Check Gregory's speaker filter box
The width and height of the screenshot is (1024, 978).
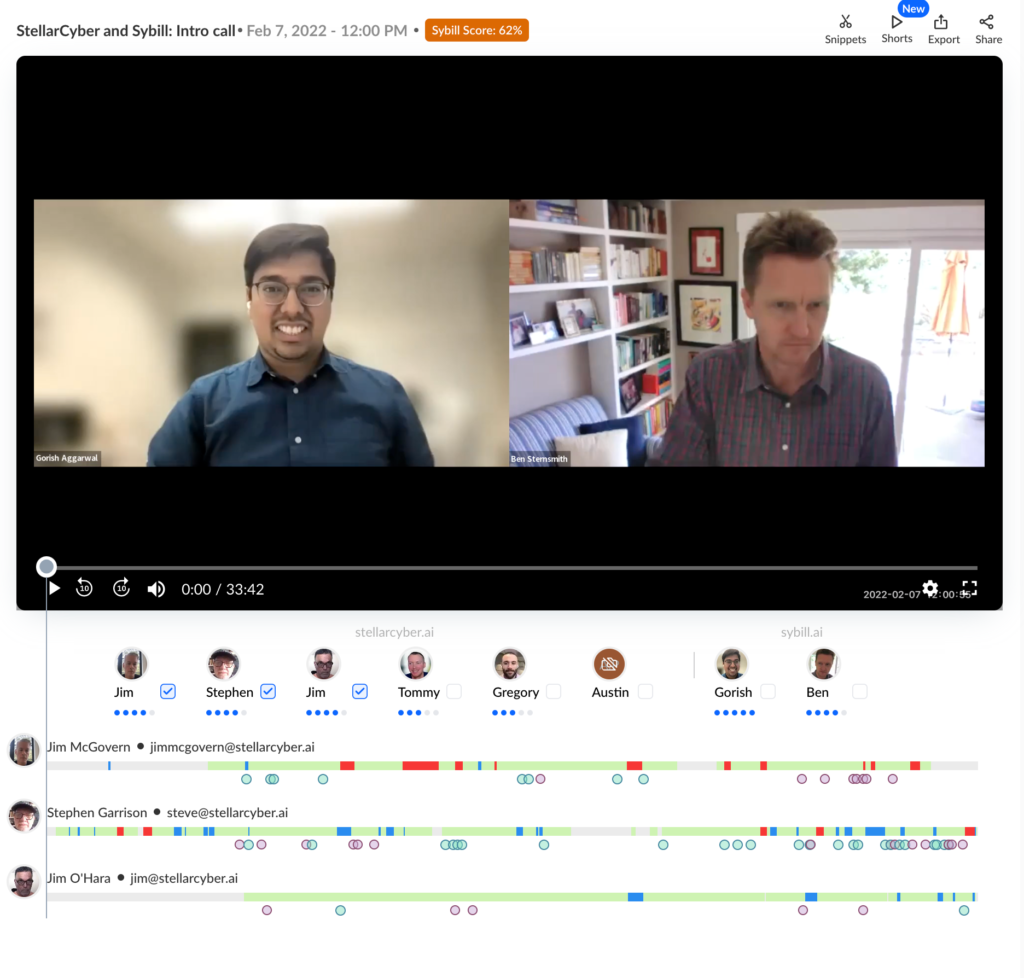click(x=555, y=691)
